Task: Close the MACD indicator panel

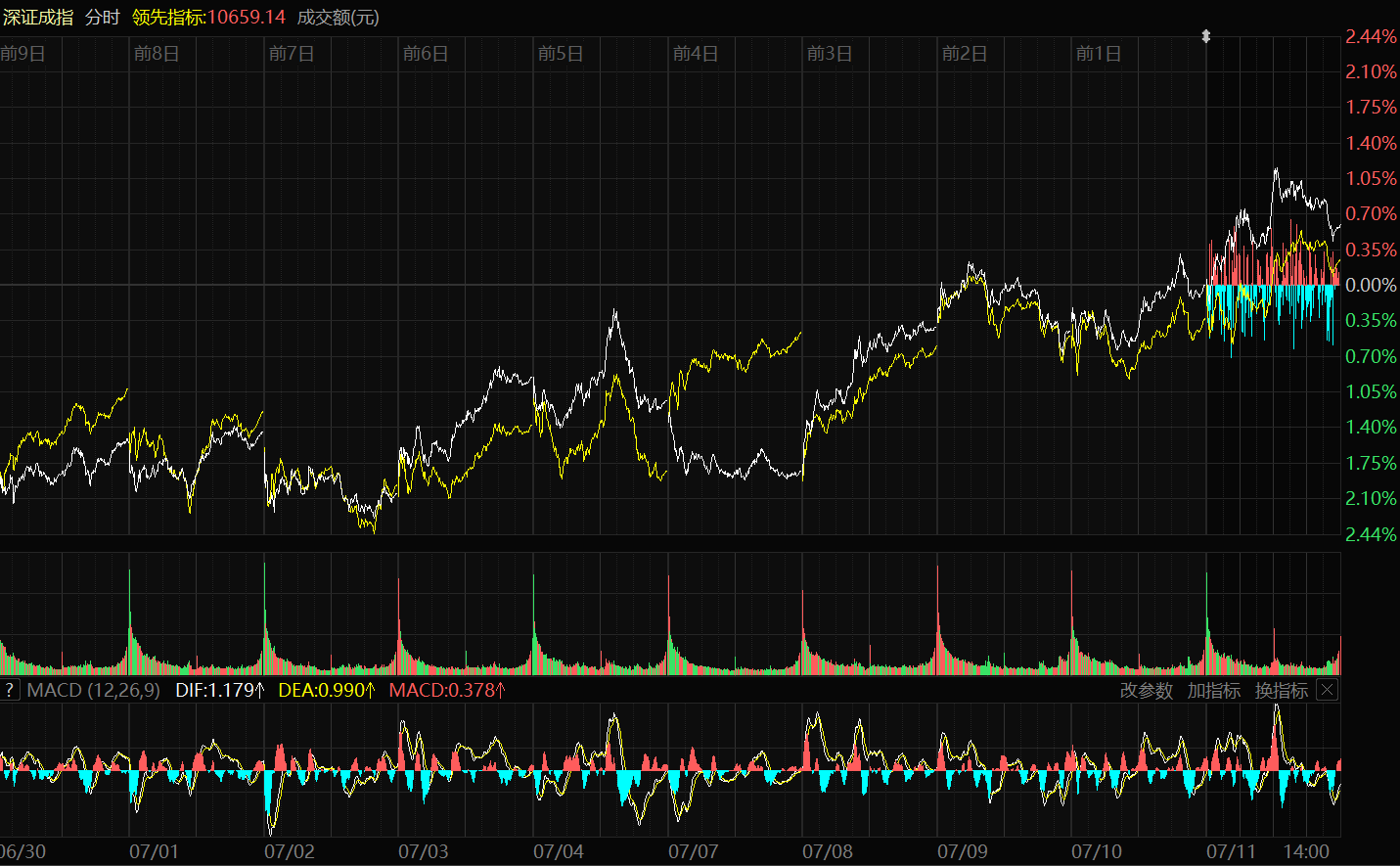Action: pyautogui.click(x=1327, y=690)
